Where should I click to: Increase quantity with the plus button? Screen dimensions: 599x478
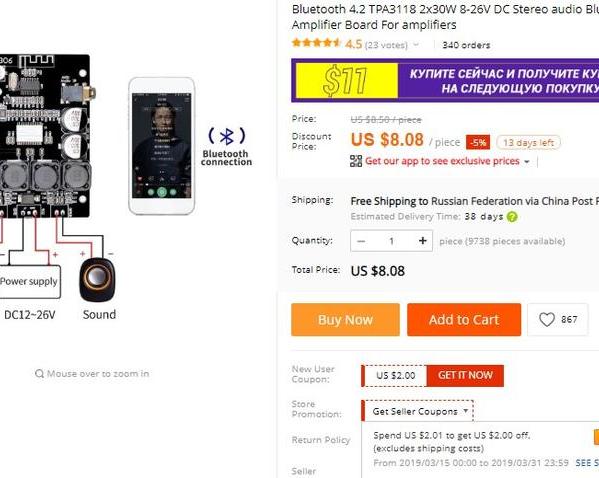422,241
